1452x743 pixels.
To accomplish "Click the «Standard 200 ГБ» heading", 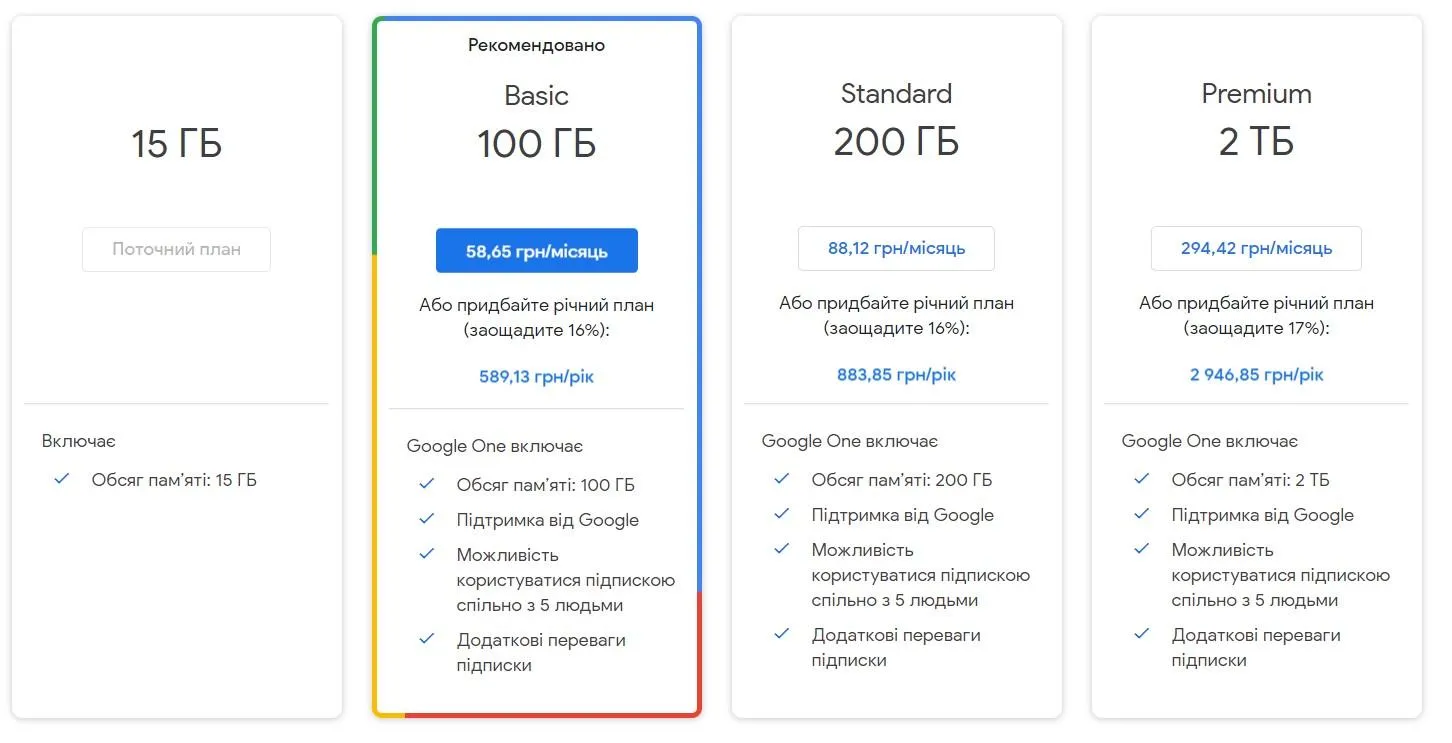I will (895, 118).
